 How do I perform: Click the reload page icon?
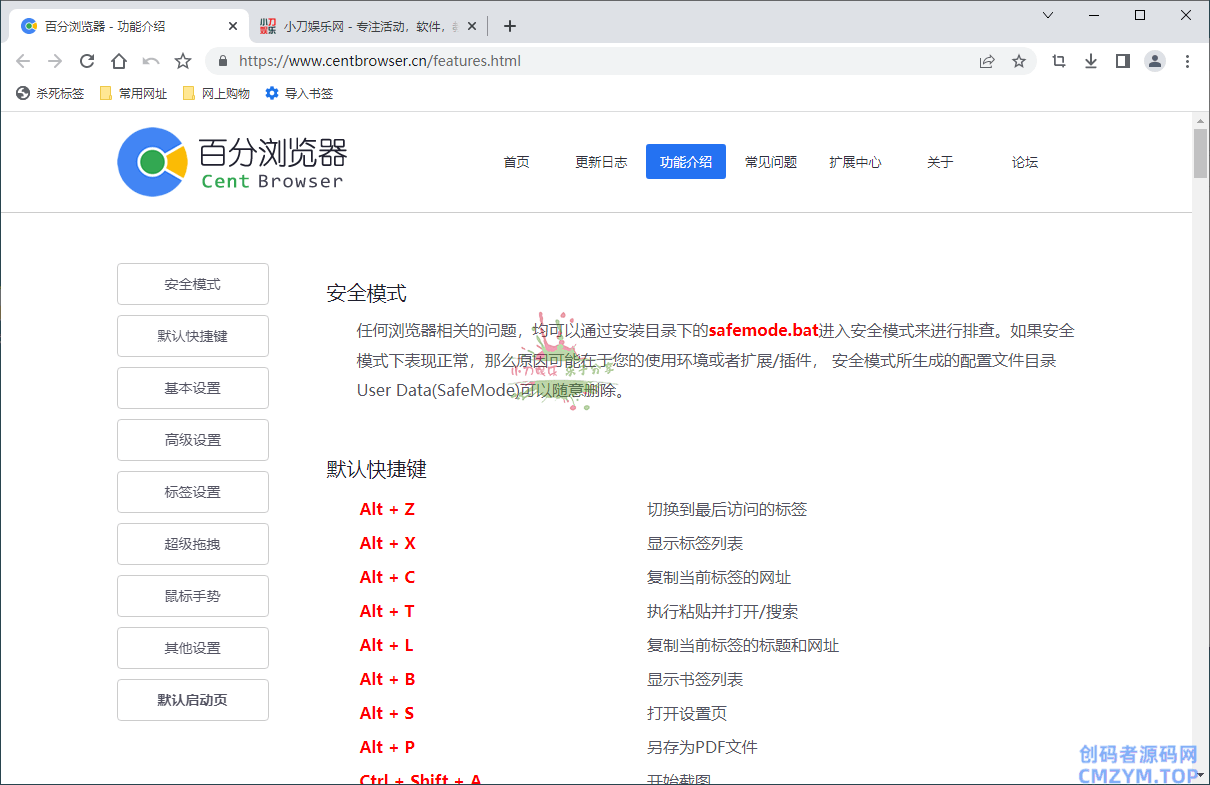pos(87,61)
